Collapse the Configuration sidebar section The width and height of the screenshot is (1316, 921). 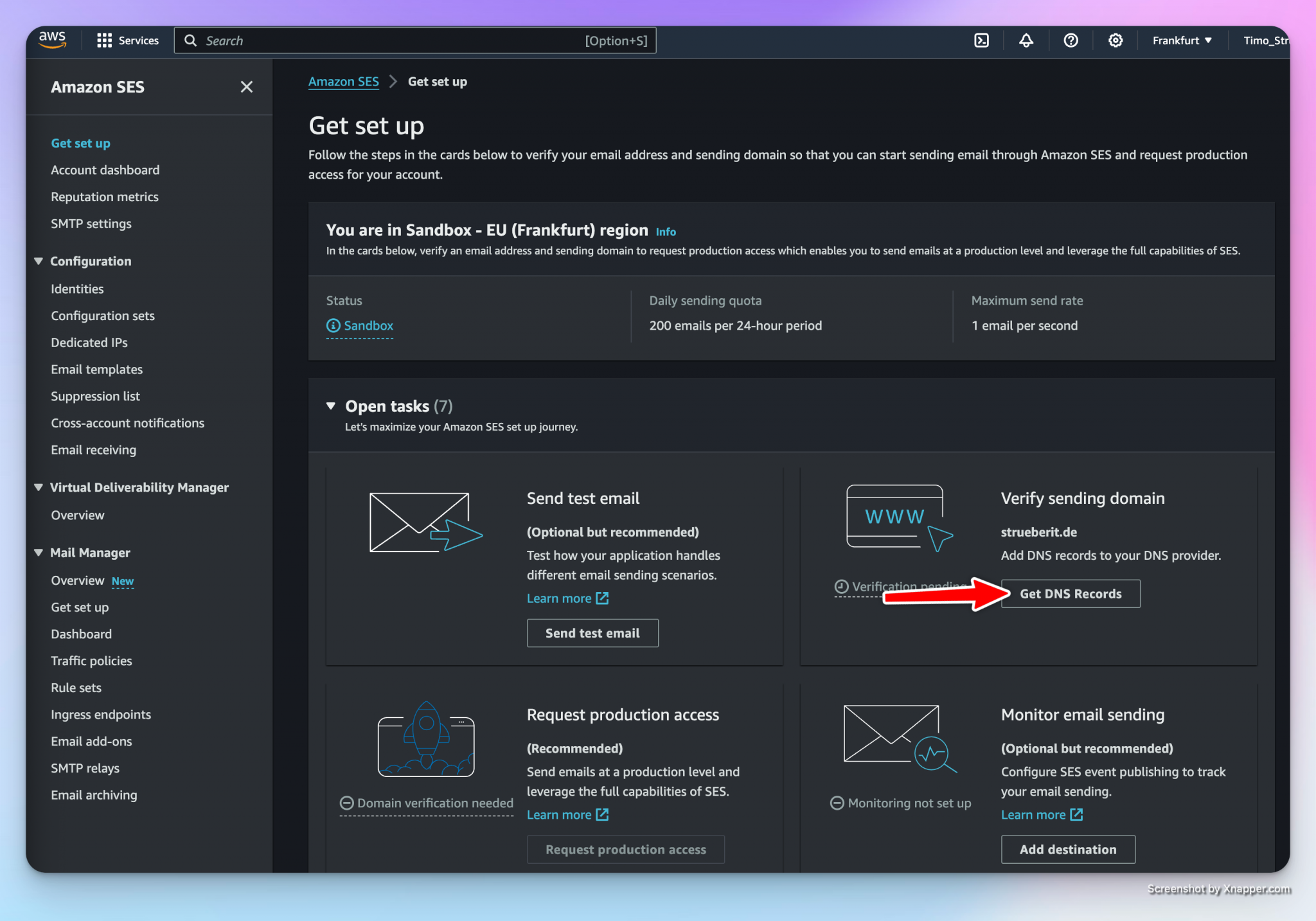tap(39, 261)
